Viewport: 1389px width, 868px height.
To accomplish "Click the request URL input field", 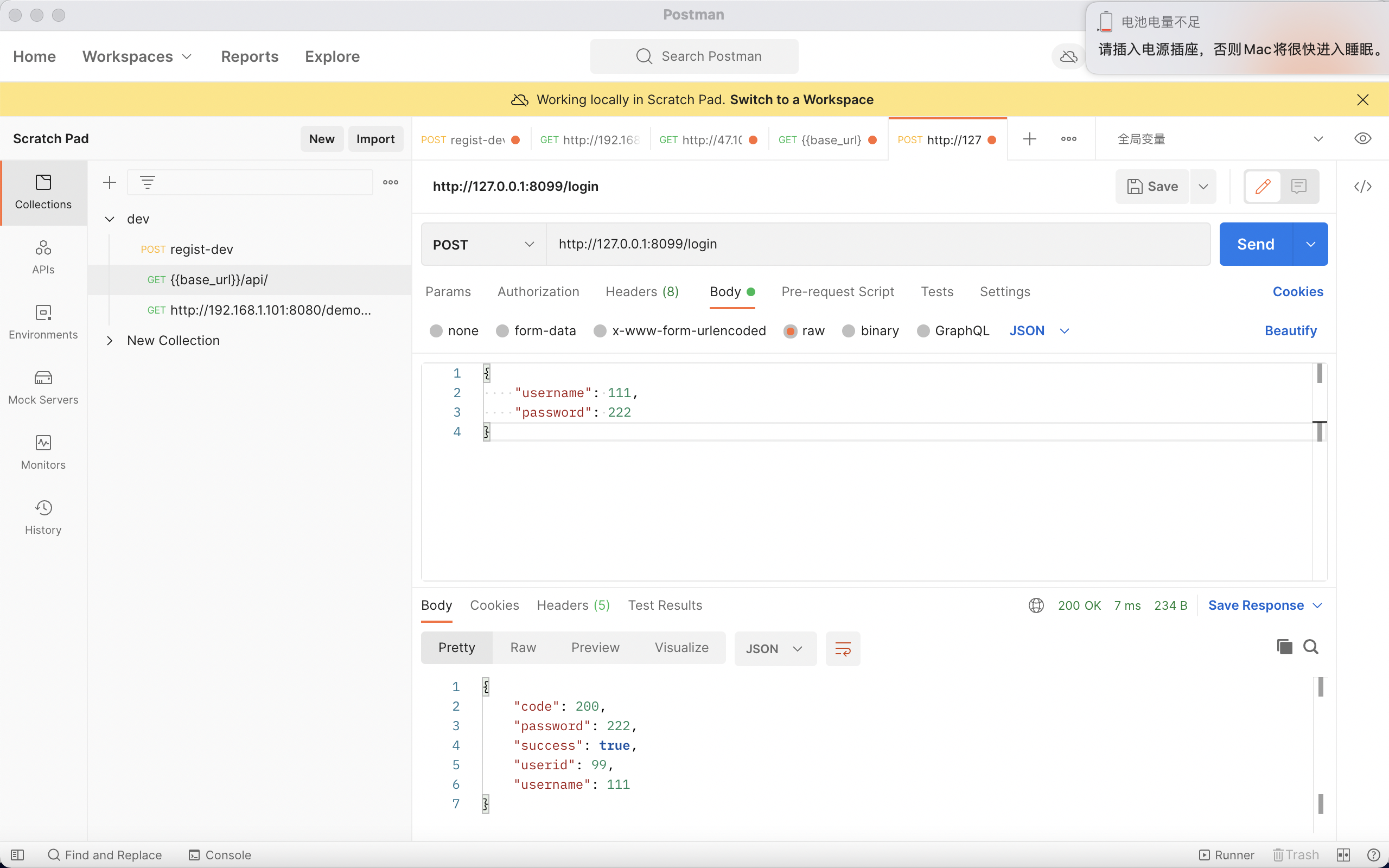I will pos(878,245).
